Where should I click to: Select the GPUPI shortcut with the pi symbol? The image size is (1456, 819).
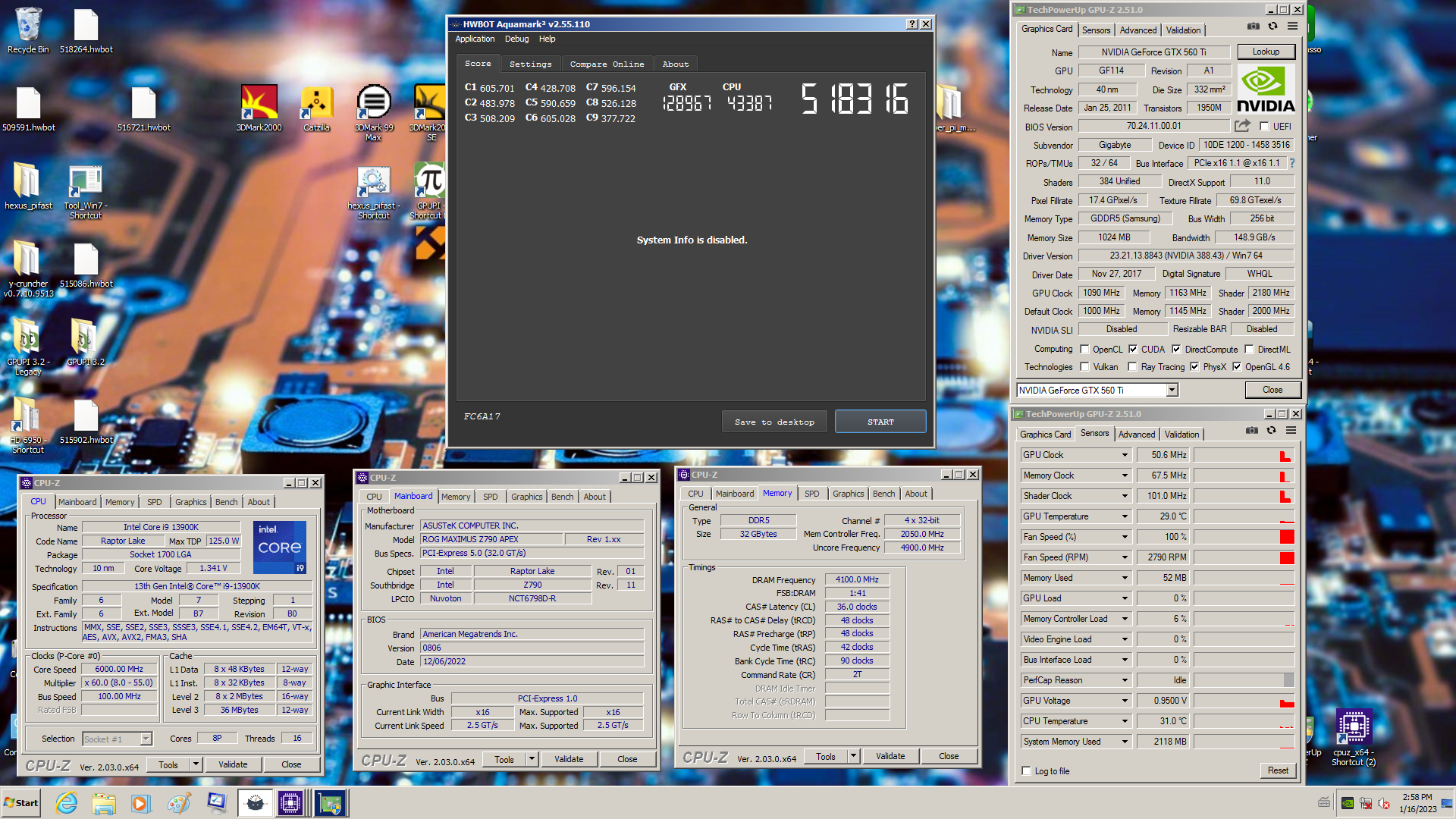click(429, 191)
